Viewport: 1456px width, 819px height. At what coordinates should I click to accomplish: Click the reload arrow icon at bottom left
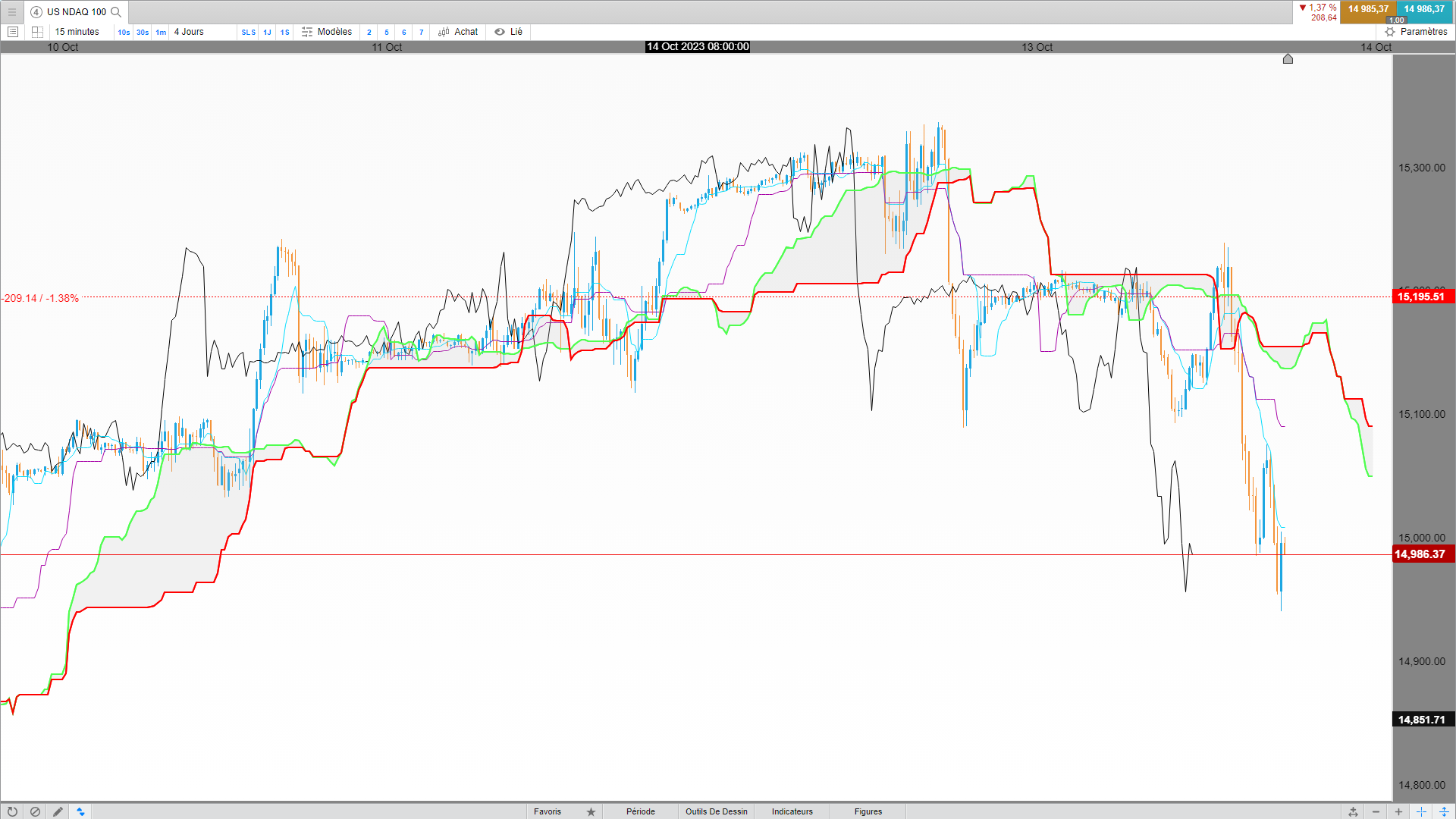click(12, 811)
